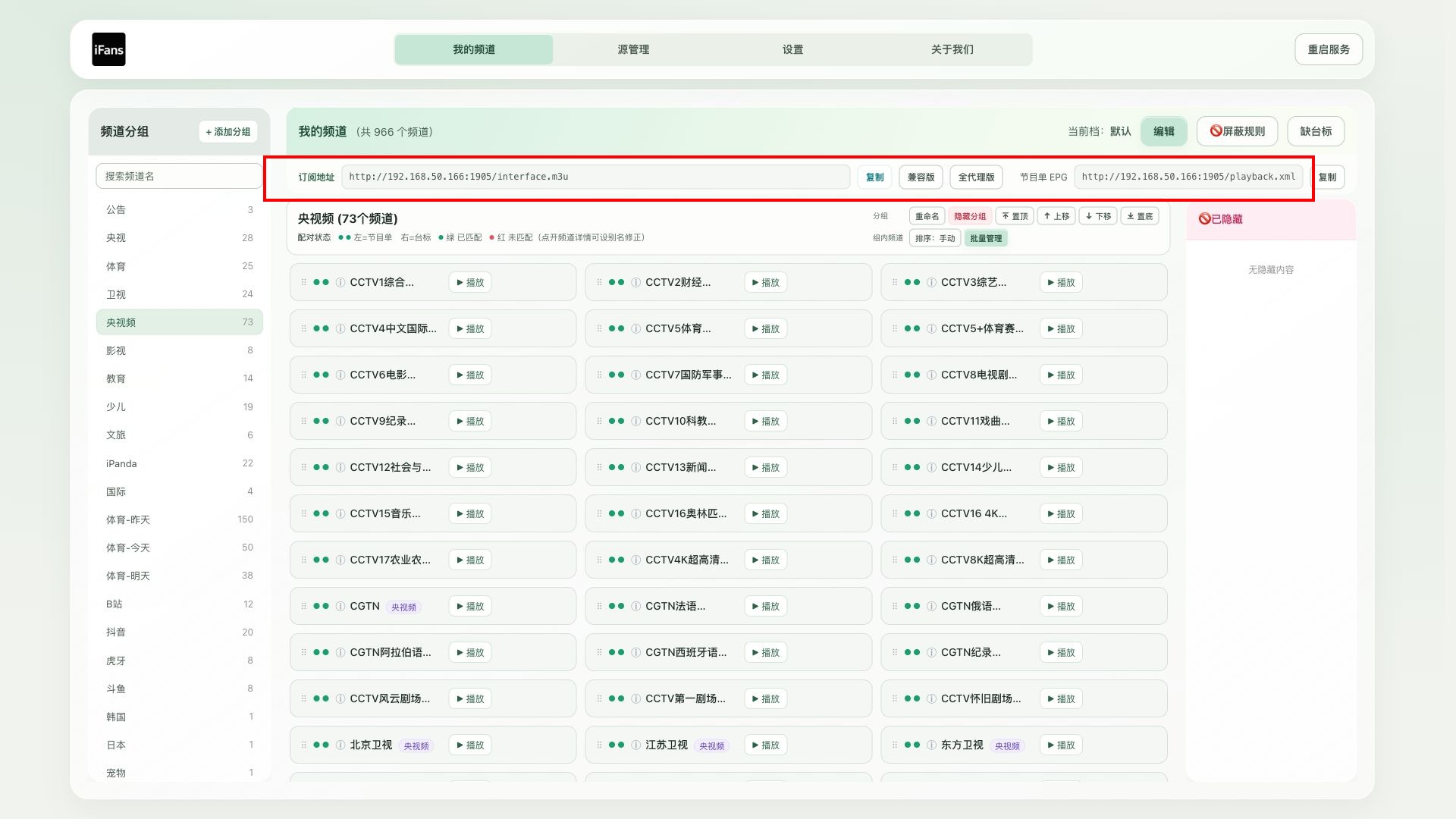The image size is (1456, 819).
Task: Open info icon for CGTN俄语 channel
Action: tap(932, 606)
